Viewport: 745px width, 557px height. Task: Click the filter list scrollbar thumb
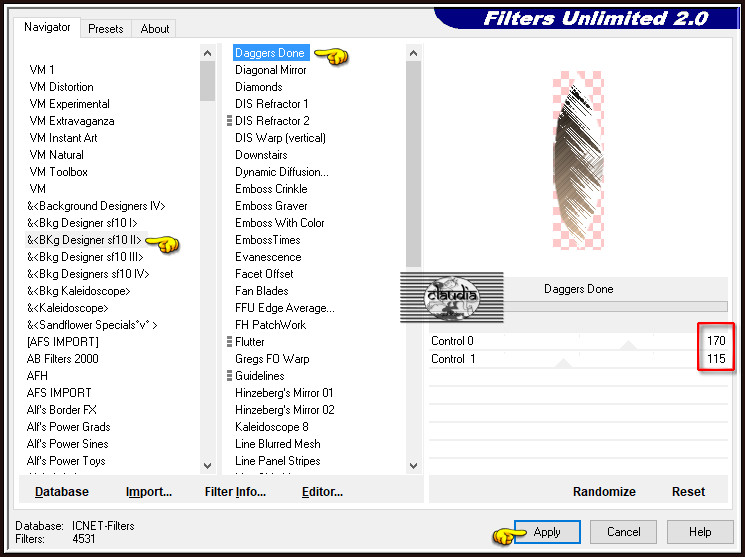413,164
